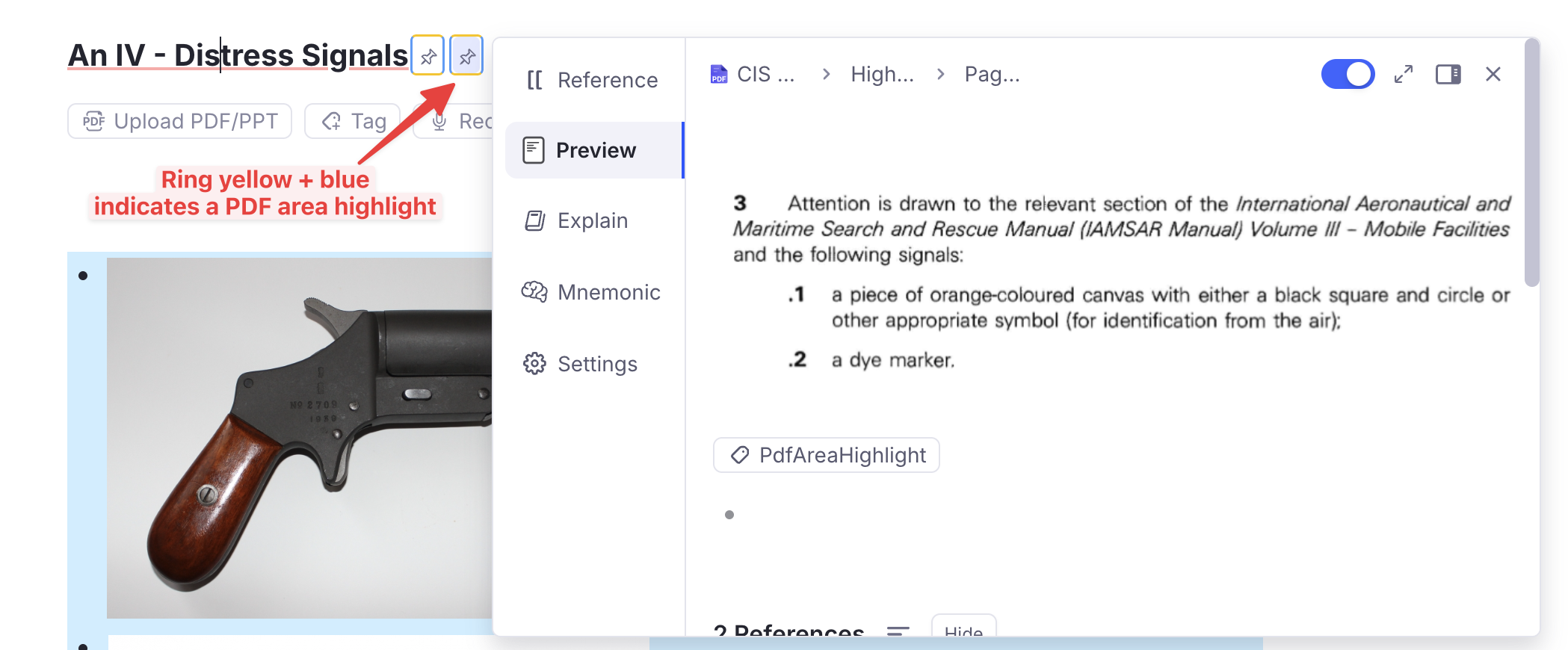Expand the panel to full screen
1568x650 pixels.
coord(1404,74)
